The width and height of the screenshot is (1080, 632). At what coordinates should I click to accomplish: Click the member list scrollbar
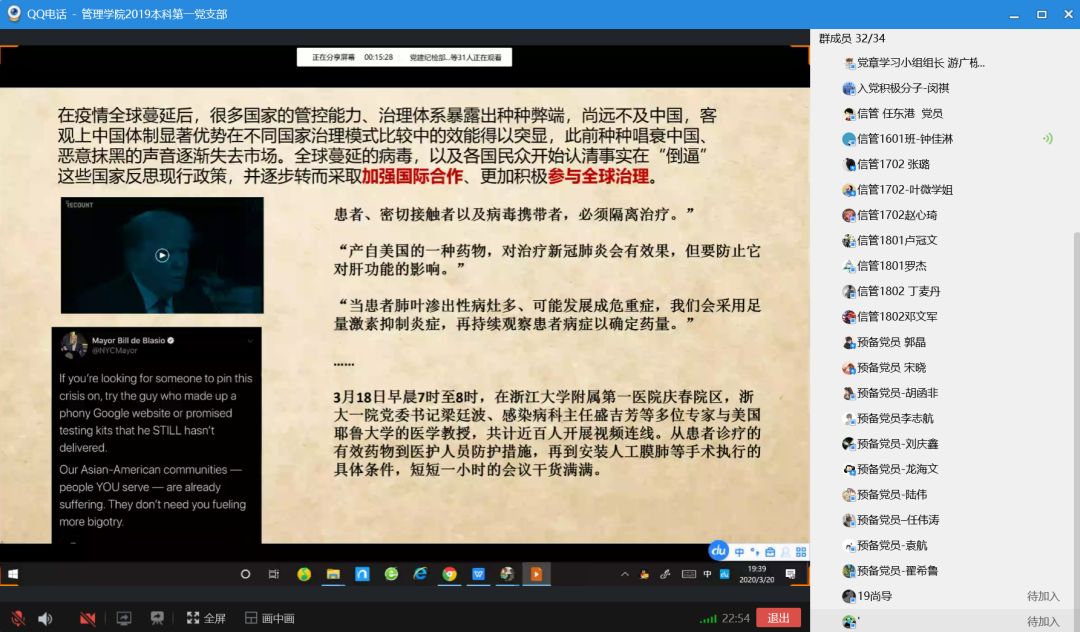(x=1074, y=300)
